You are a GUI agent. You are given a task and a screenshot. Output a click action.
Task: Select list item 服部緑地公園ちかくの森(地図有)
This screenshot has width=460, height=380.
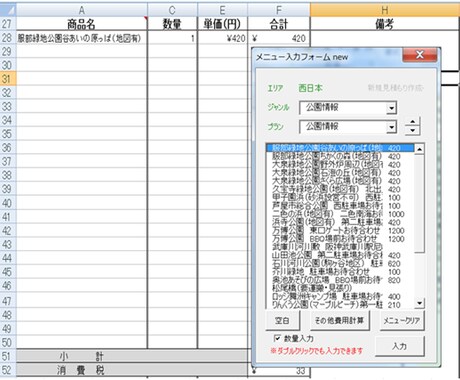[340, 156]
